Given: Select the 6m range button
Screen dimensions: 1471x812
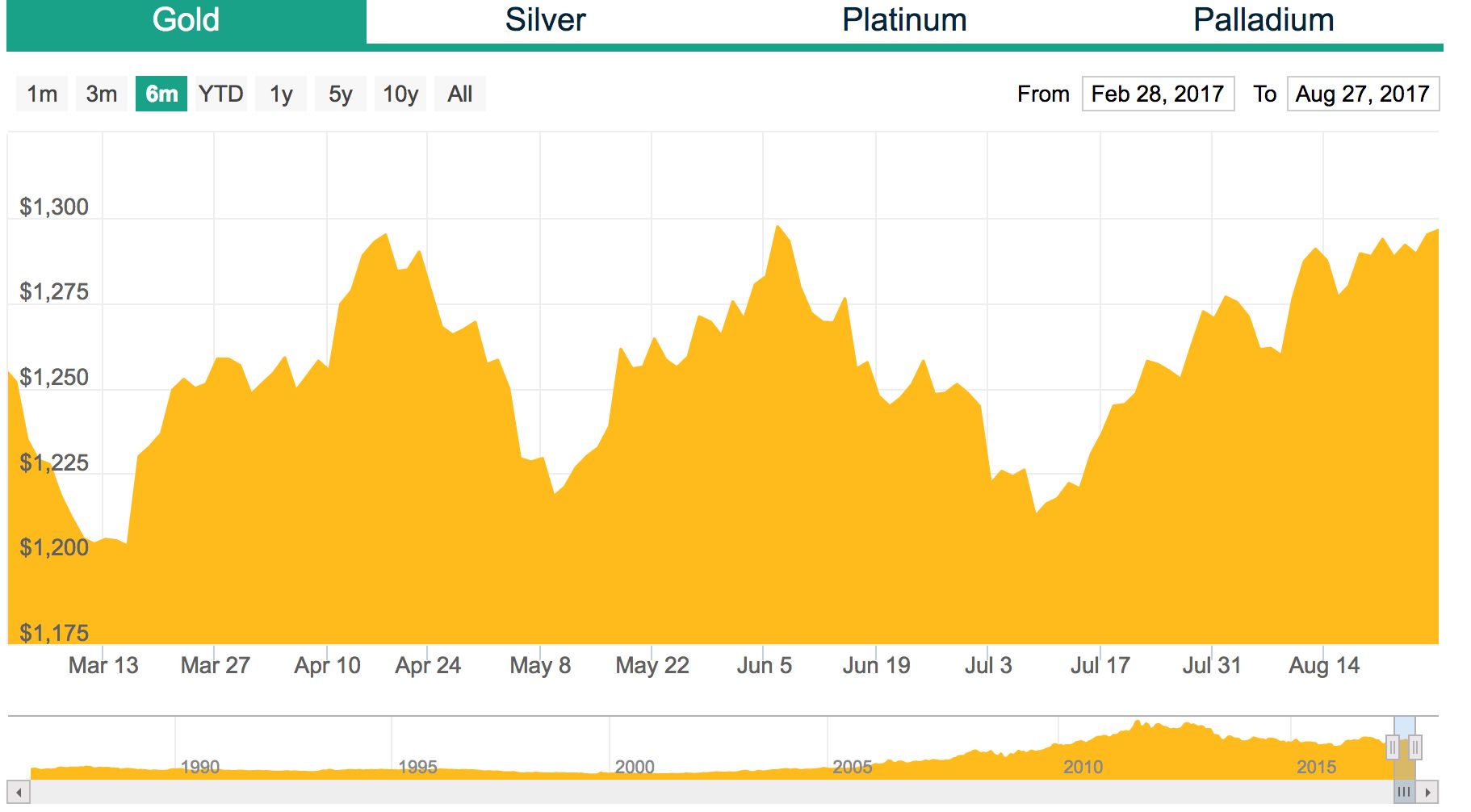Looking at the screenshot, I should coord(161,94).
